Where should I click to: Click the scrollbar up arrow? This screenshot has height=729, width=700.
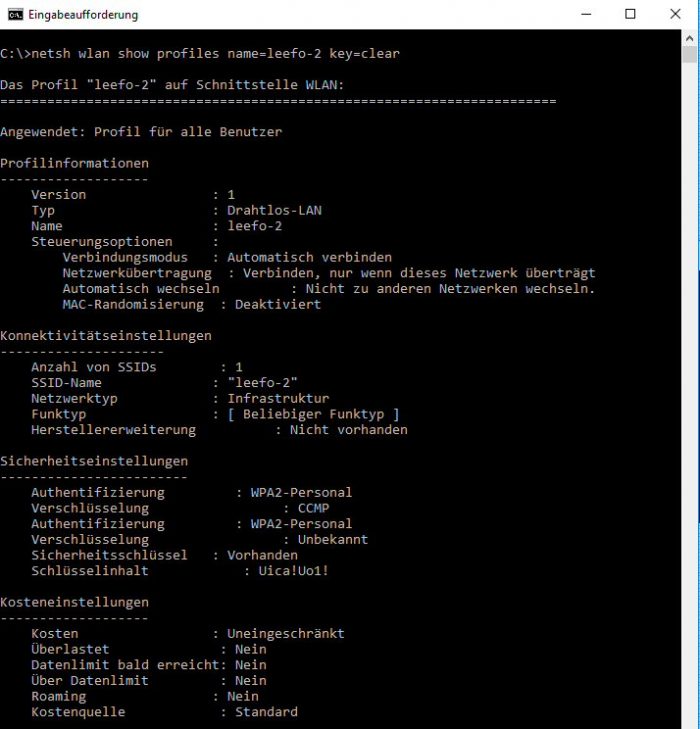pyautogui.click(x=689, y=39)
